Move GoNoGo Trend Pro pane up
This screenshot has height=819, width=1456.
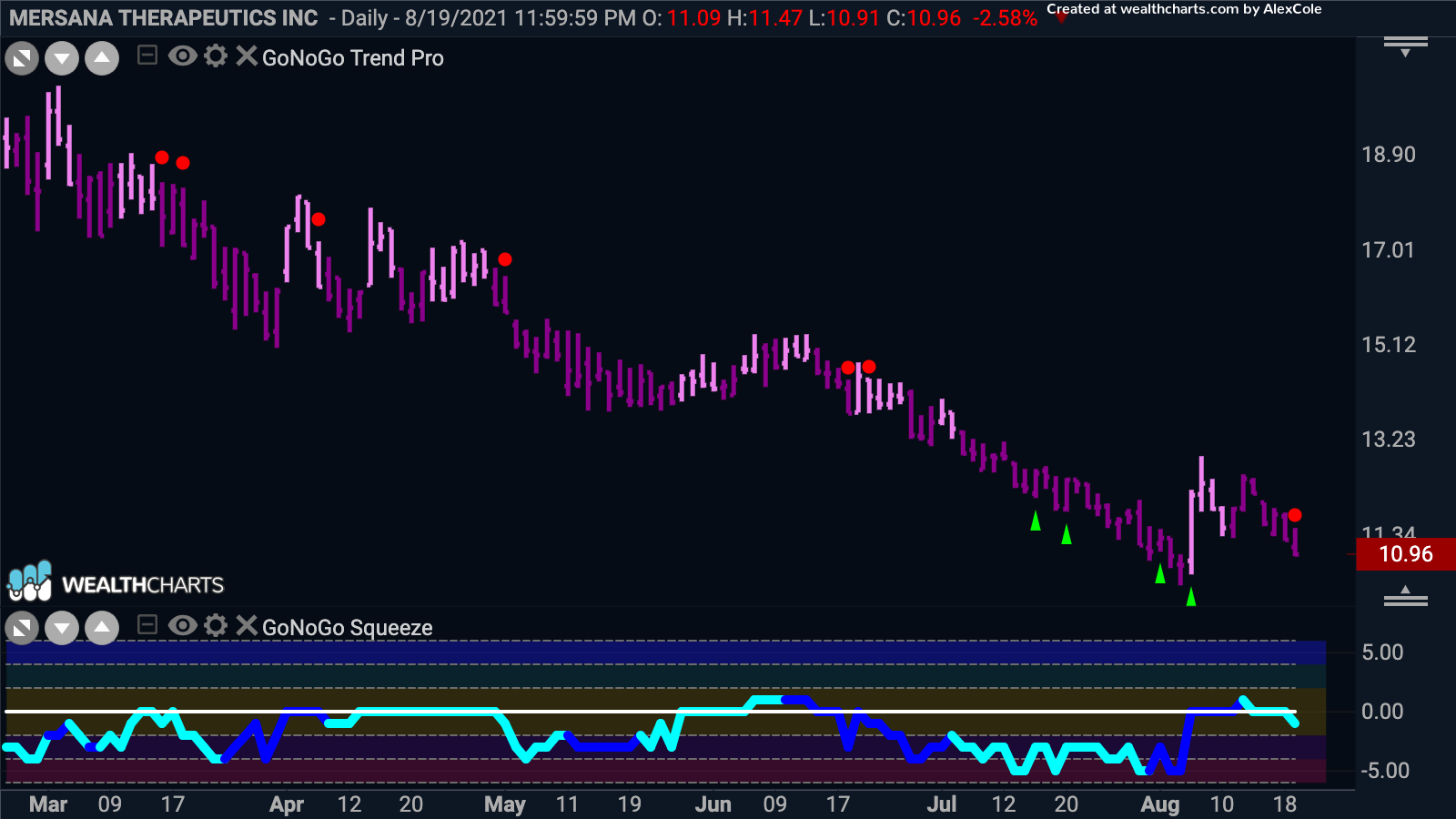(102, 59)
